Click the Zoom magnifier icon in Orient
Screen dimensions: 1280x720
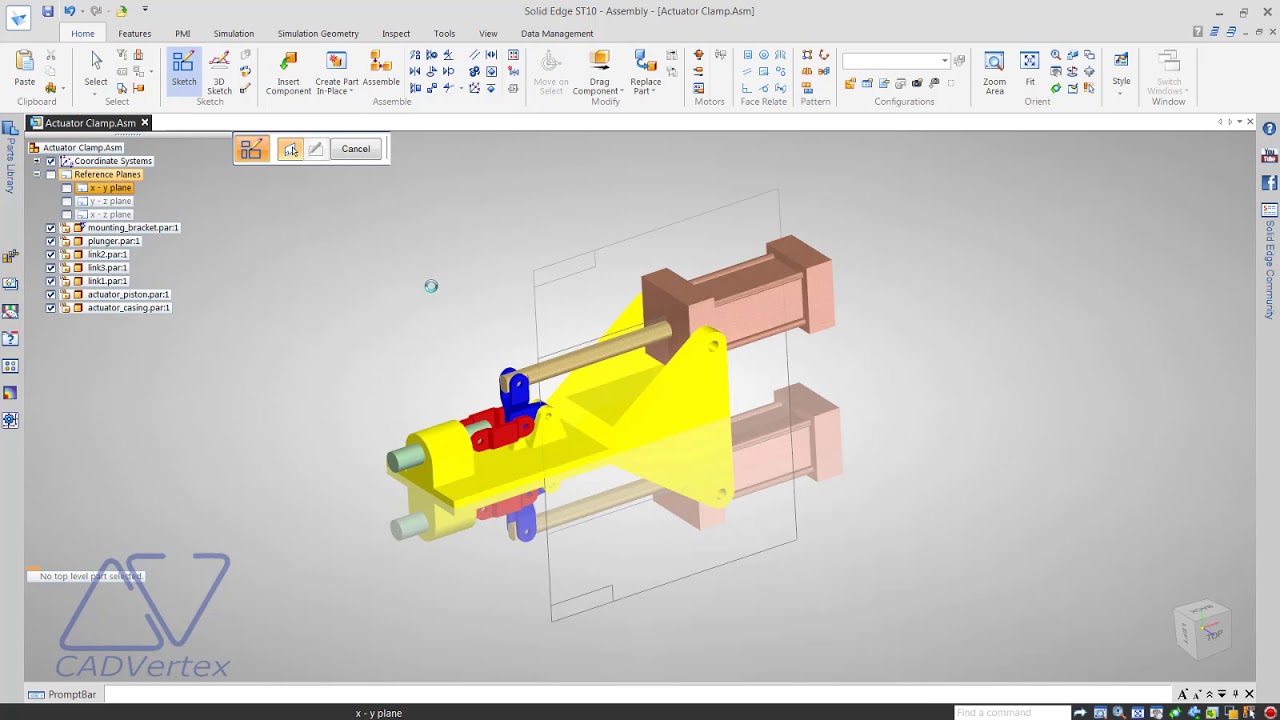pos(1056,55)
